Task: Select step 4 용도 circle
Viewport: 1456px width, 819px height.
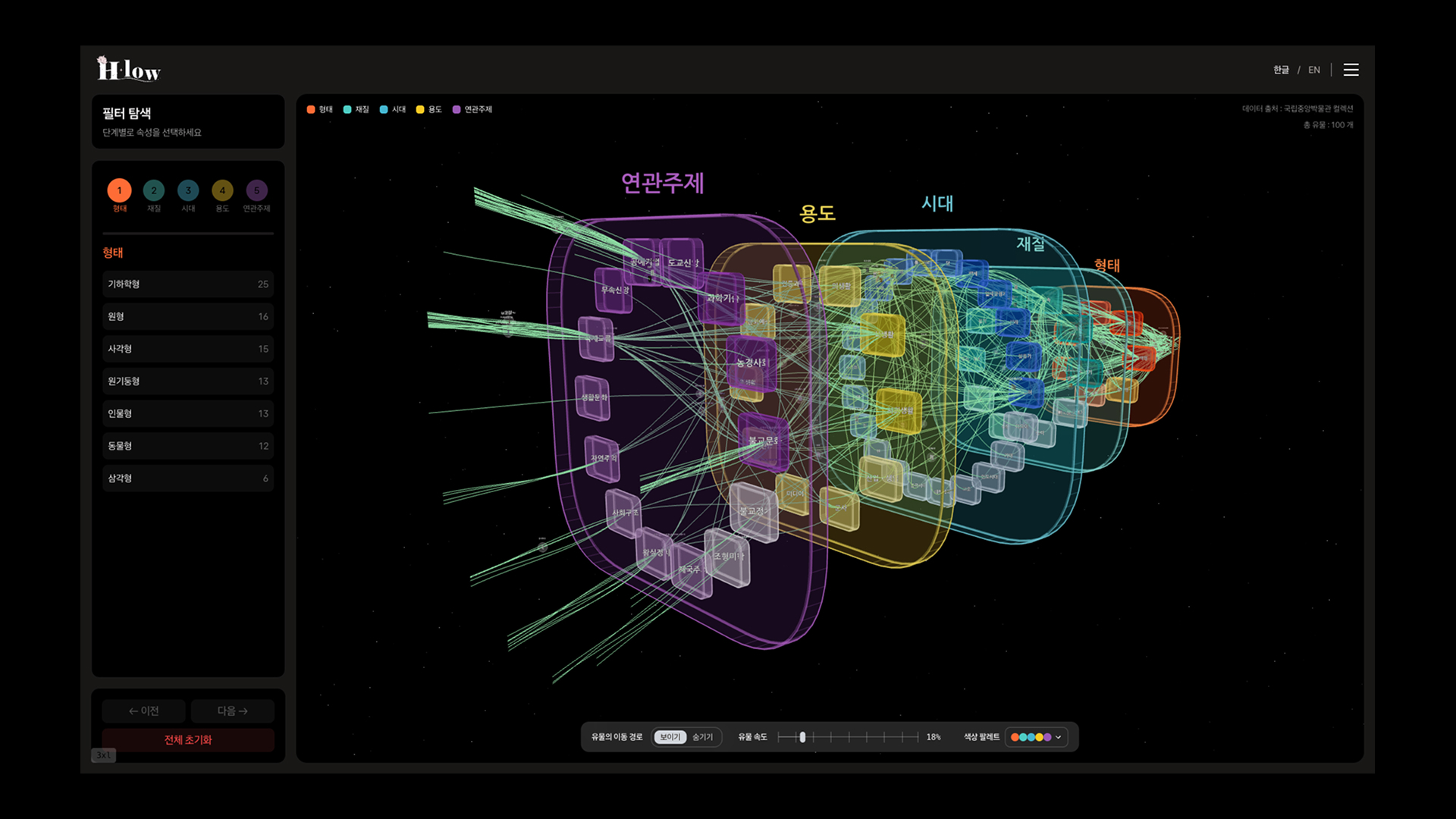Action: (222, 190)
